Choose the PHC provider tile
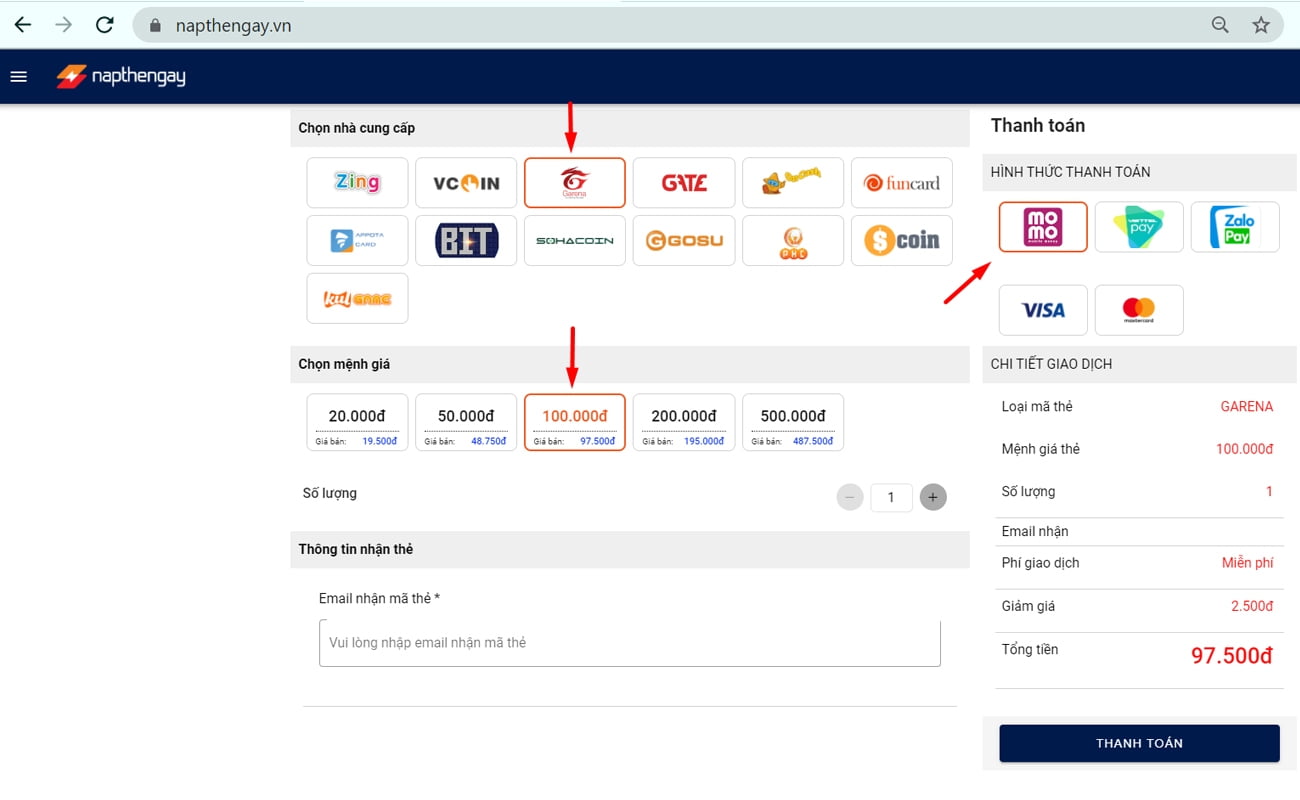 (x=793, y=241)
